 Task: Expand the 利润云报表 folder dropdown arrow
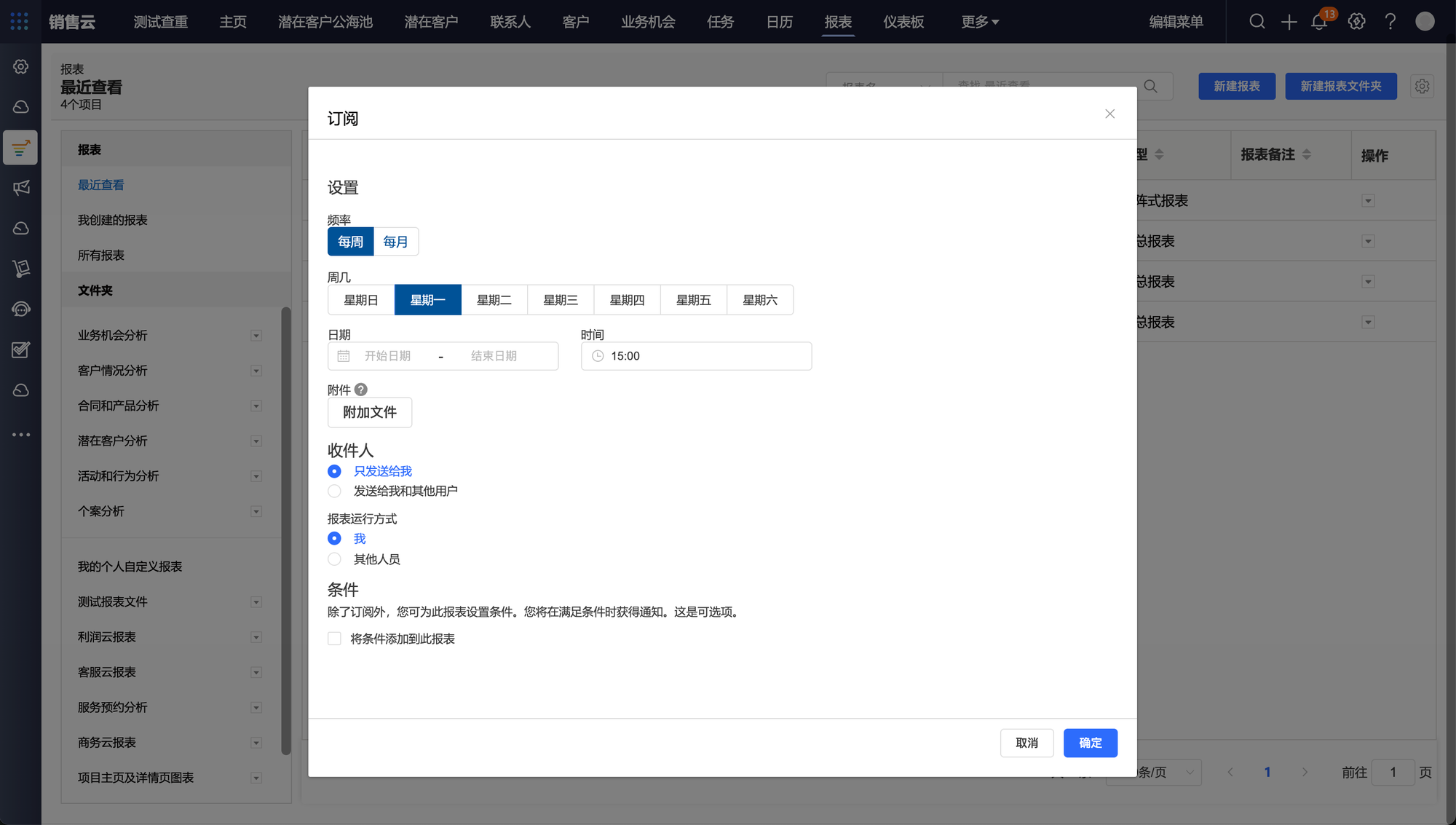click(256, 637)
